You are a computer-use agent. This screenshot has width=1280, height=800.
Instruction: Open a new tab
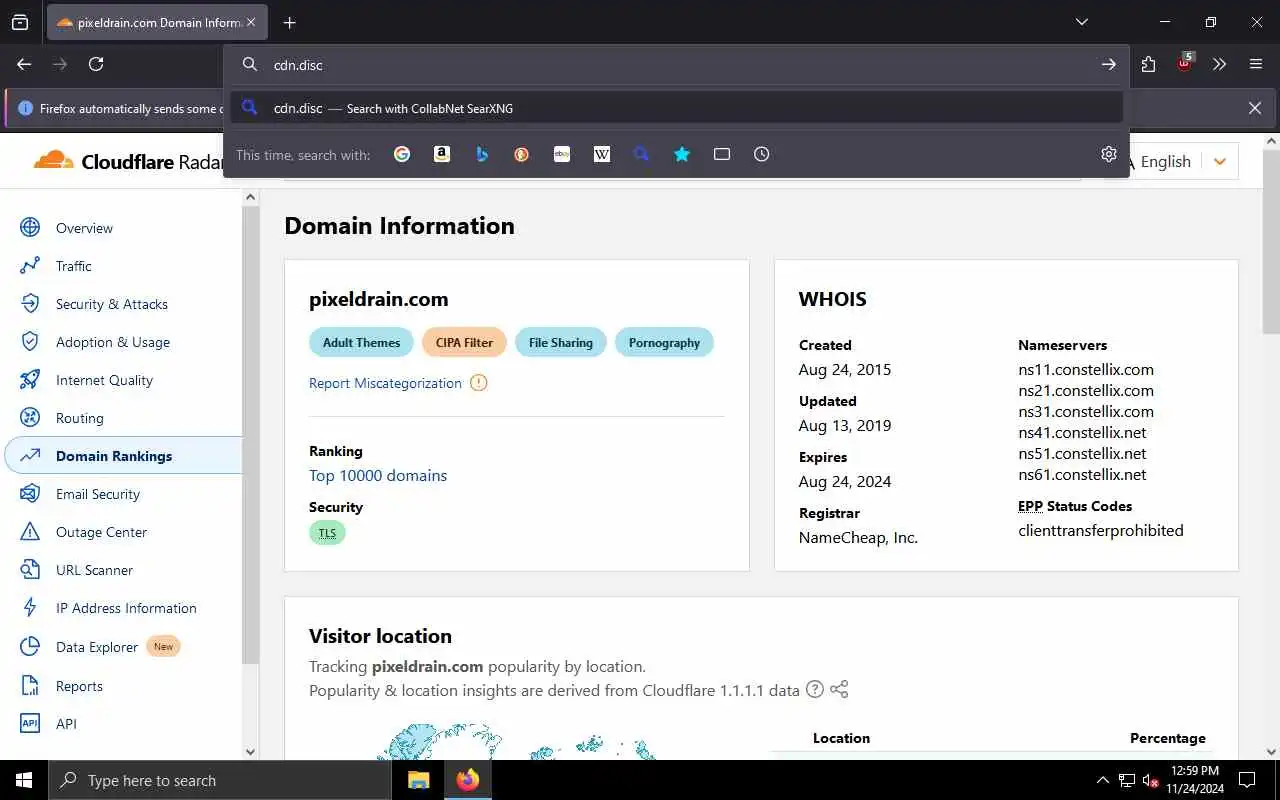click(x=289, y=22)
